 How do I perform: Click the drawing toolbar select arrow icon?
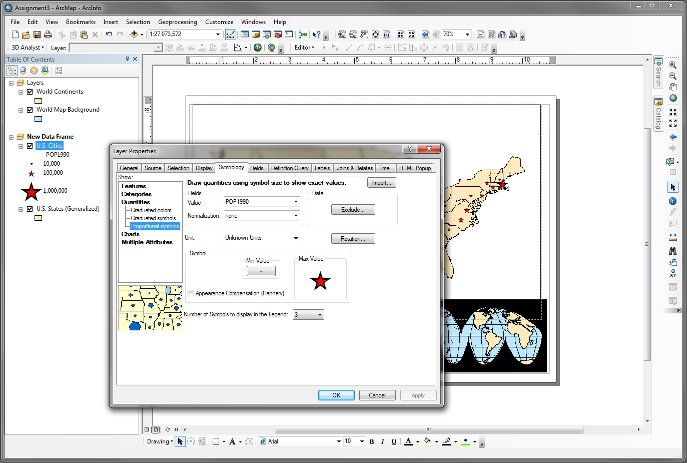click(x=180, y=442)
